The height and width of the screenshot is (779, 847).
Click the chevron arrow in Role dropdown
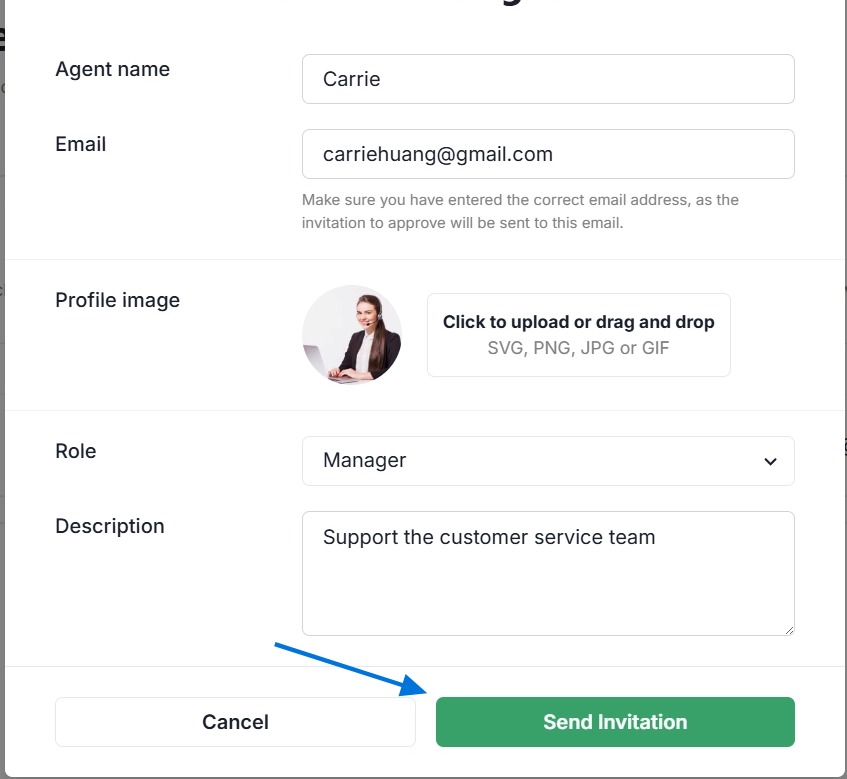pyautogui.click(x=770, y=462)
